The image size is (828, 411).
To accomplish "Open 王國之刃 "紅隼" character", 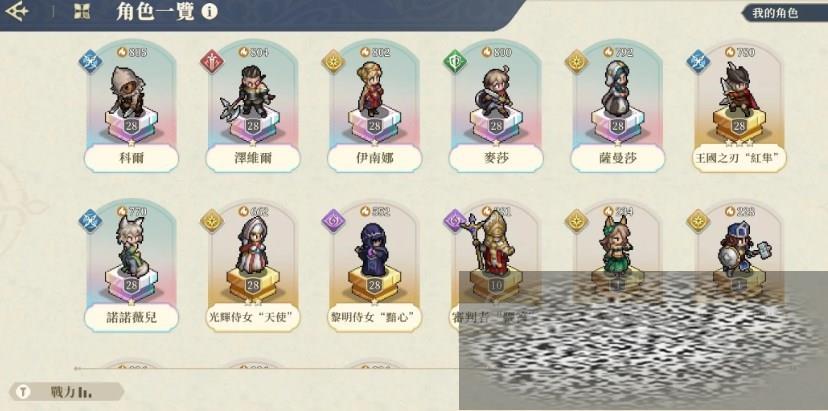I will pos(739,106).
